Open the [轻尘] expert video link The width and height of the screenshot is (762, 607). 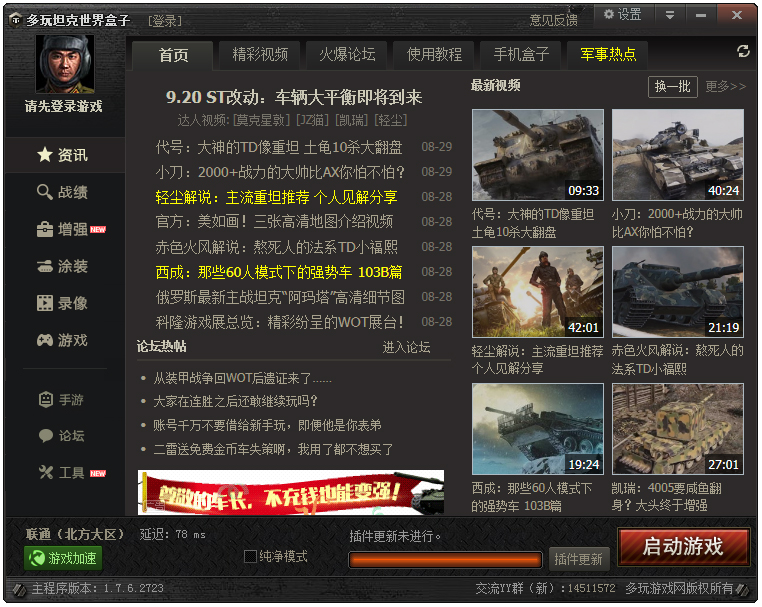[391, 120]
